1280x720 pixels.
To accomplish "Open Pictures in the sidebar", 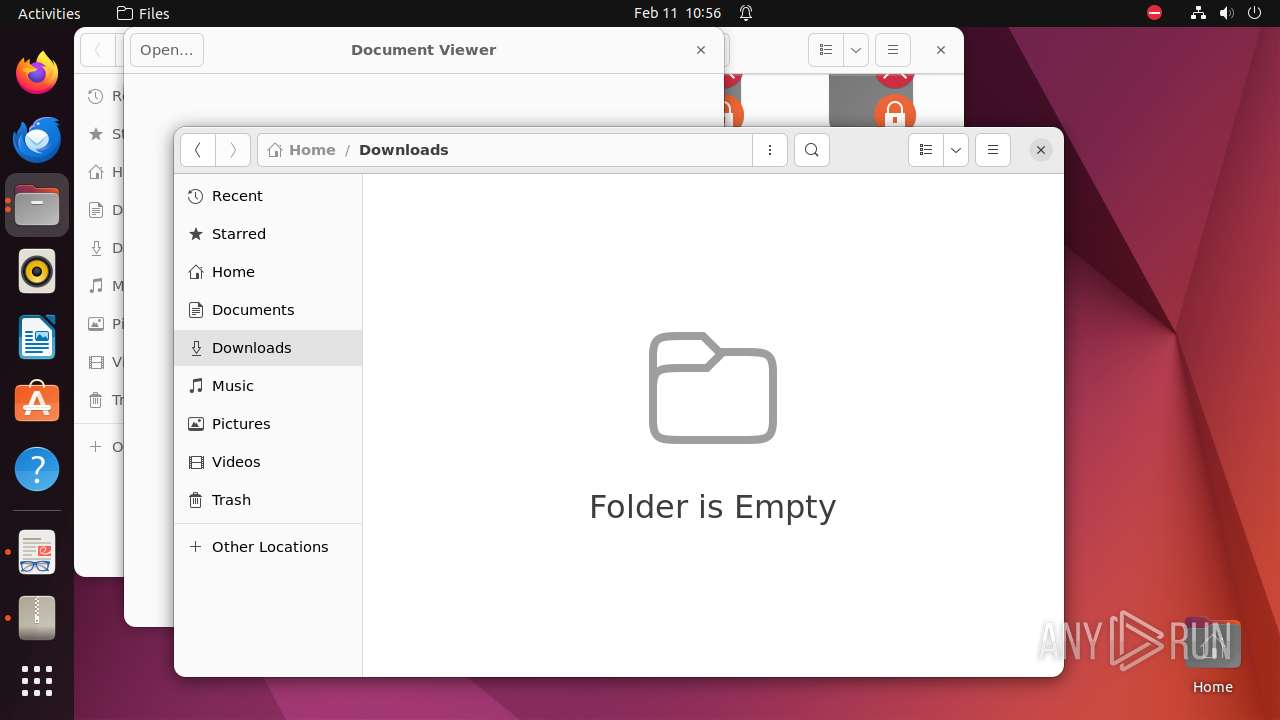I will (268, 424).
